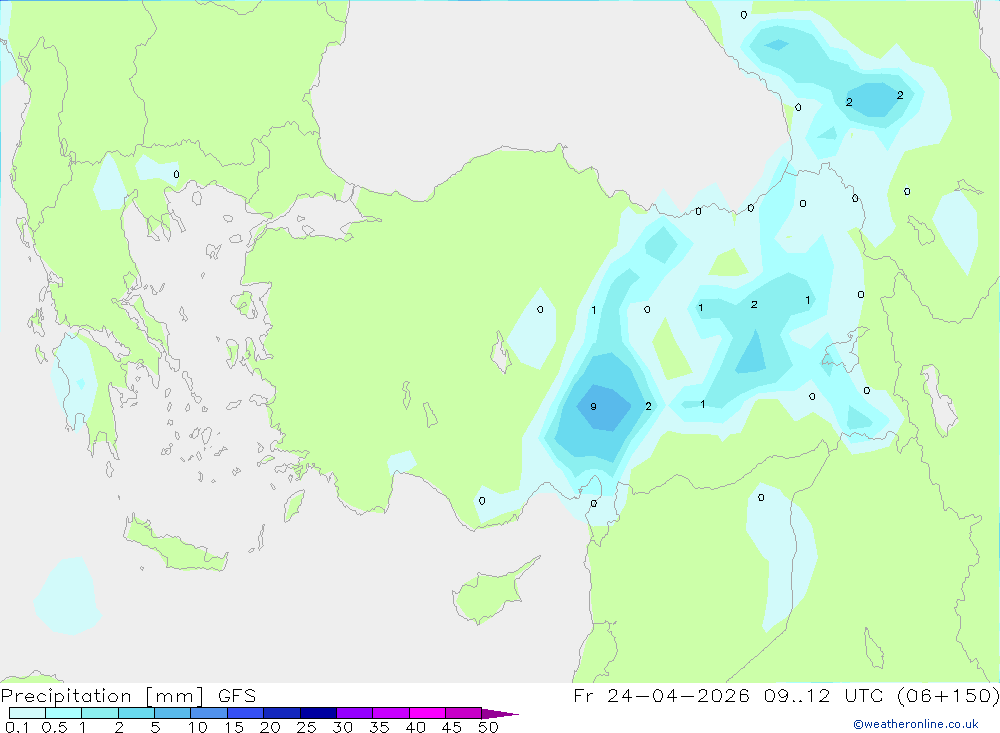Click the over-50 mm arrow tip of legend
Screen dimensions: 1000x733
[x=500, y=713]
